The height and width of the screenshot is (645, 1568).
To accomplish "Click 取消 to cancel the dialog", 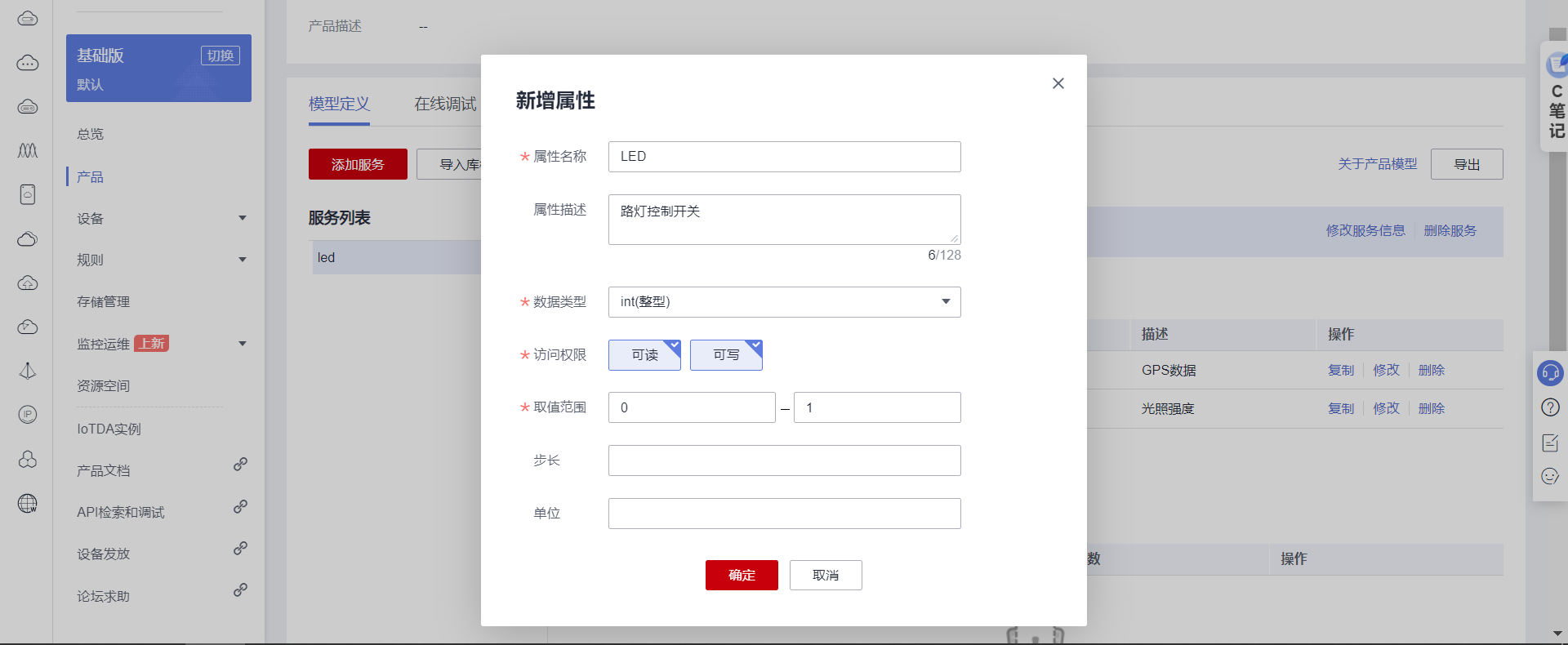I will (826, 575).
